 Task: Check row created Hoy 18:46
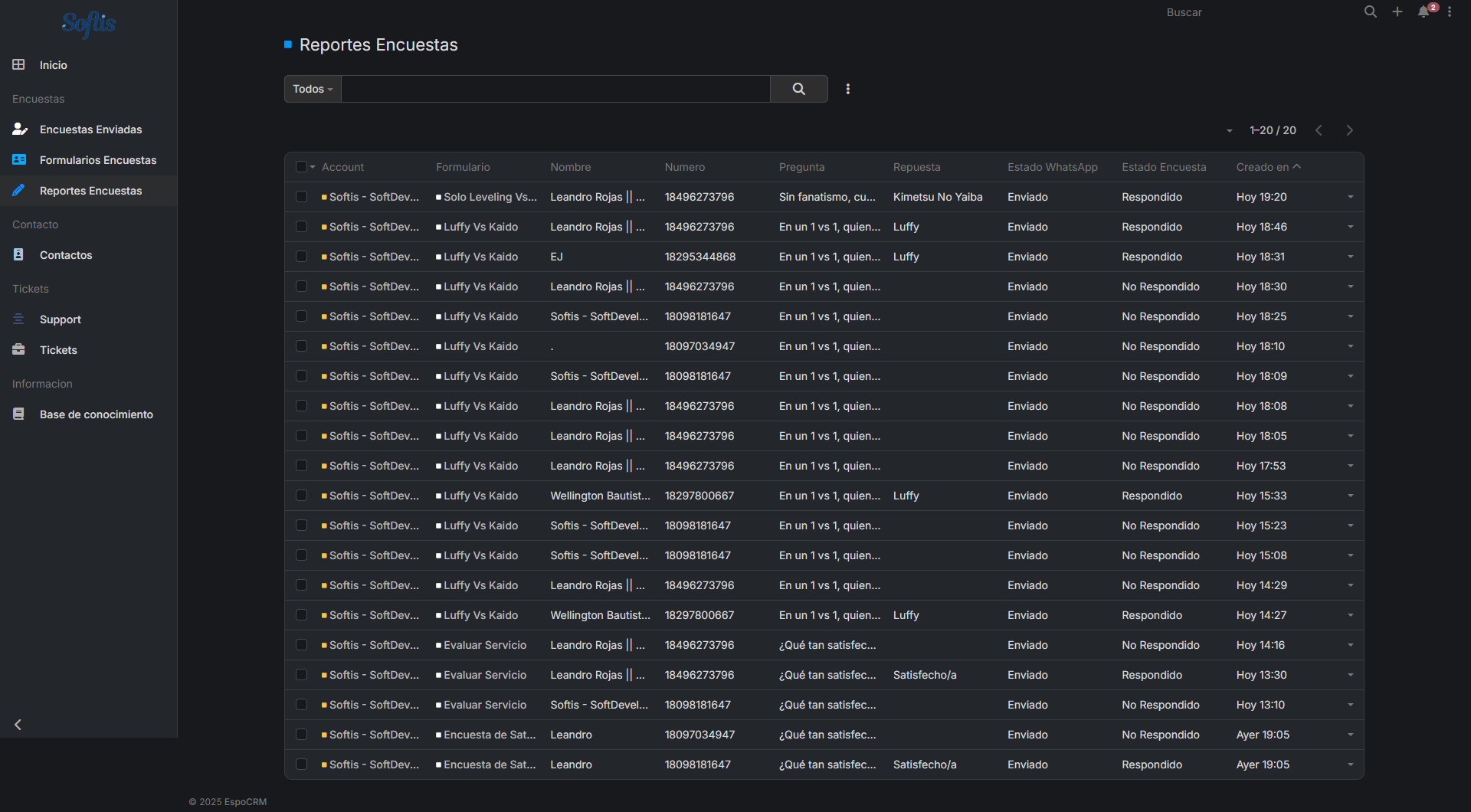pos(301,227)
